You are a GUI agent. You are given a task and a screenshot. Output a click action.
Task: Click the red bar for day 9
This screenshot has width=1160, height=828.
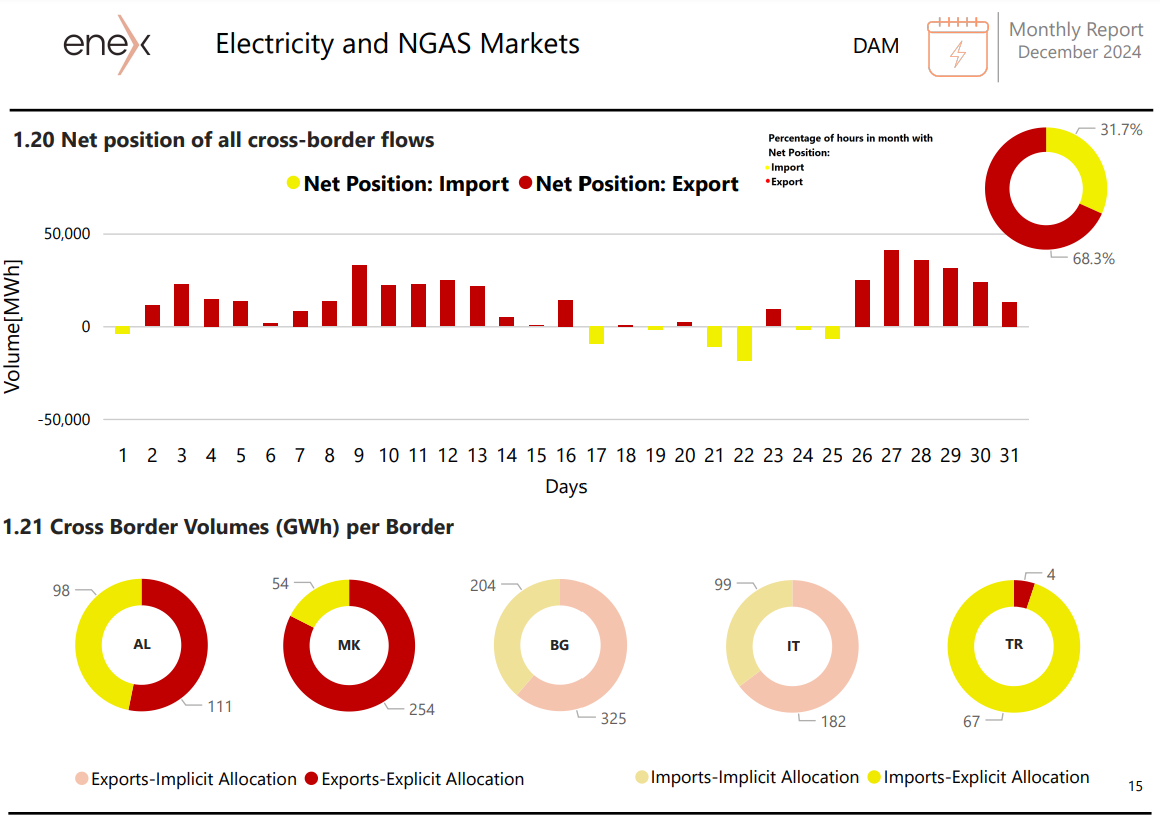[360, 295]
